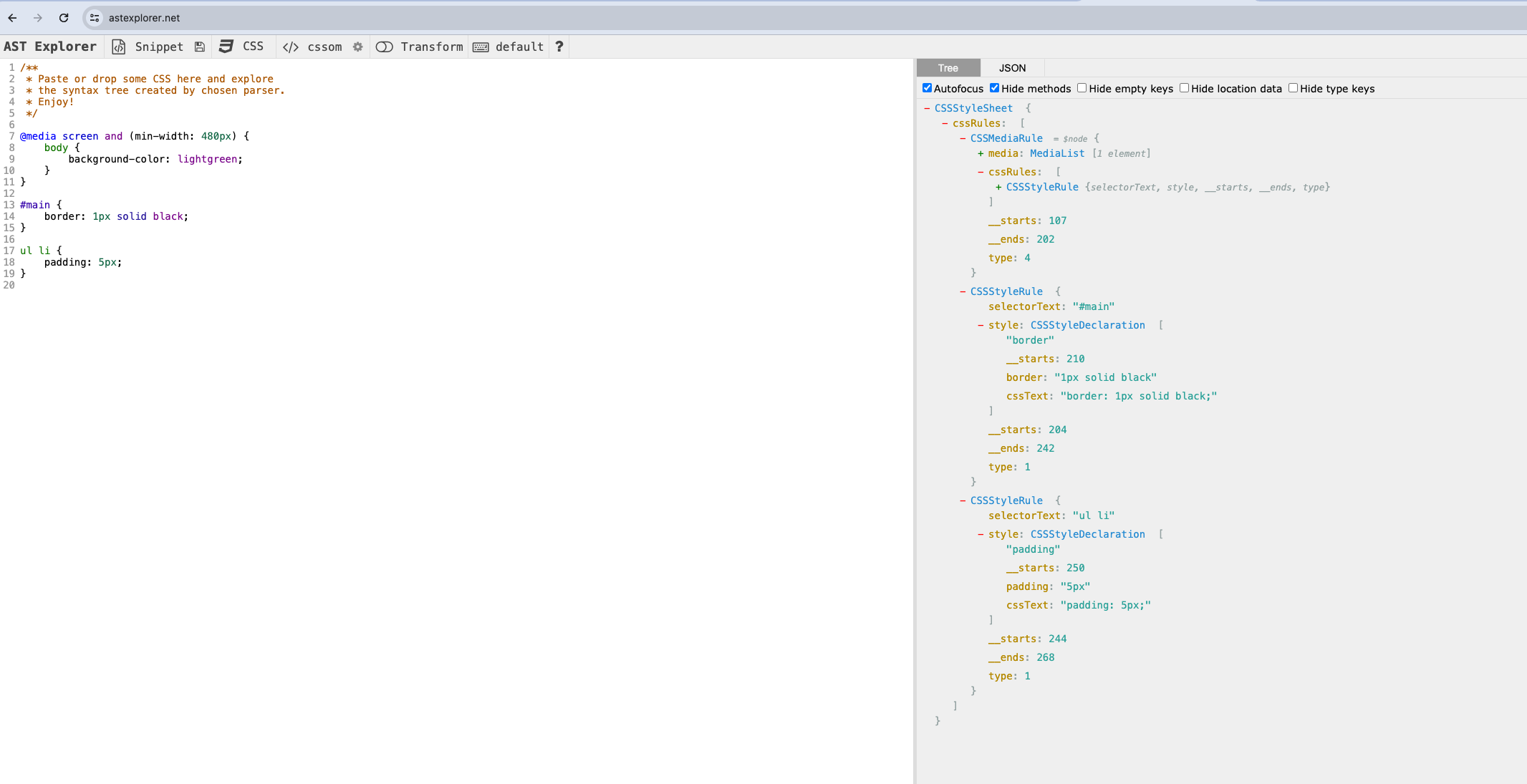Open the cssom parser menu
This screenshot has width=1527, height=784.
point(324,47)
